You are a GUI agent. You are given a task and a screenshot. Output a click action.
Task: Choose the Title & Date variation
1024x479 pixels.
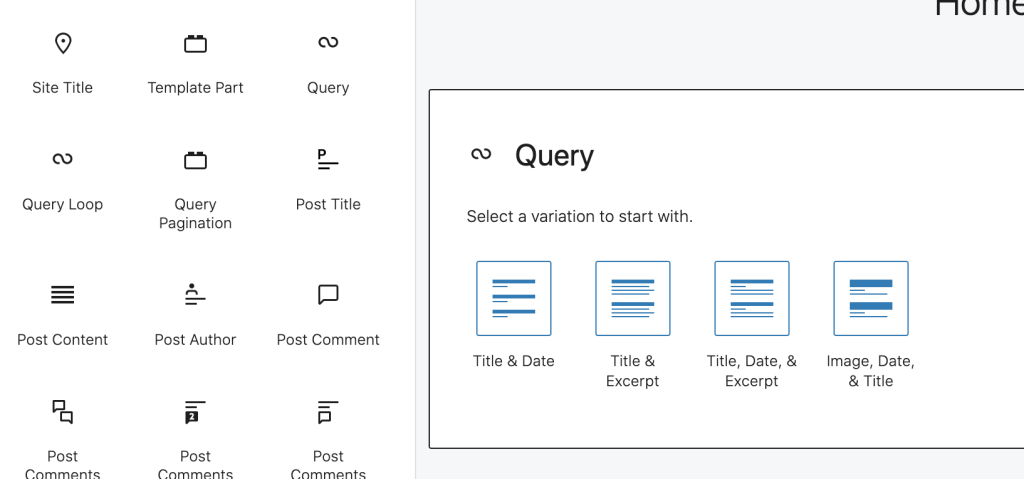coord(513,298)
